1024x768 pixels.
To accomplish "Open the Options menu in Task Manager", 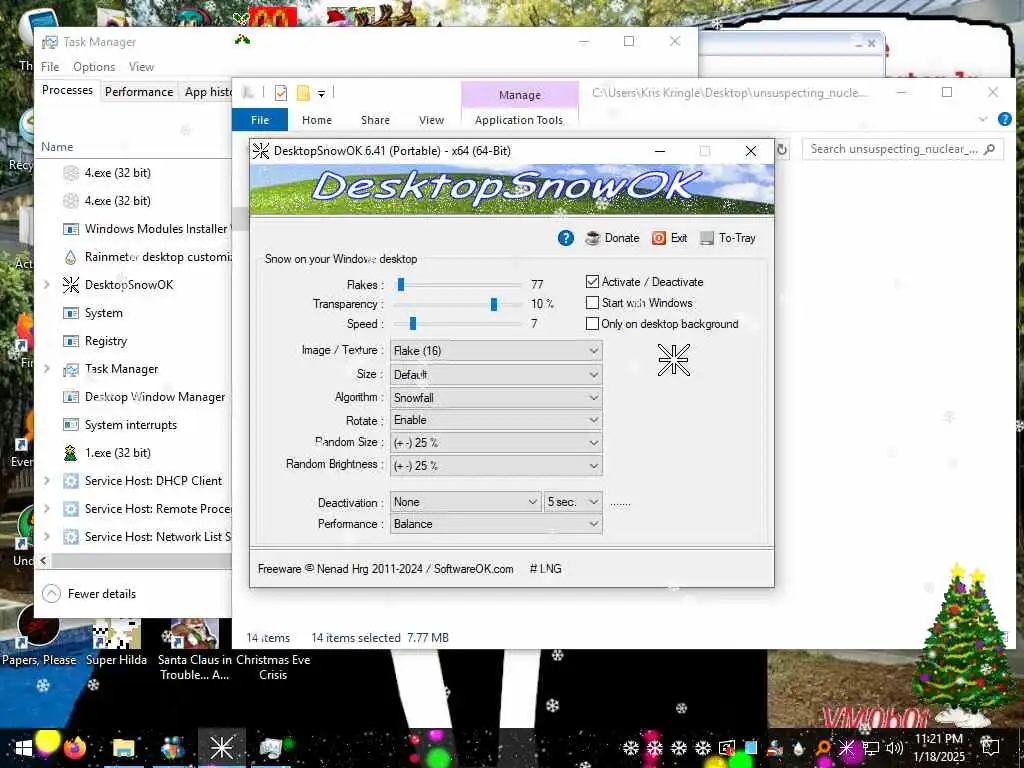I will tap(94, 67).
